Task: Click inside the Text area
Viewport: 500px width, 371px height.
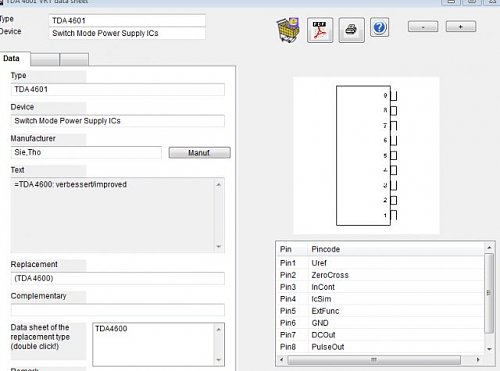Action: tap(113, 215)
